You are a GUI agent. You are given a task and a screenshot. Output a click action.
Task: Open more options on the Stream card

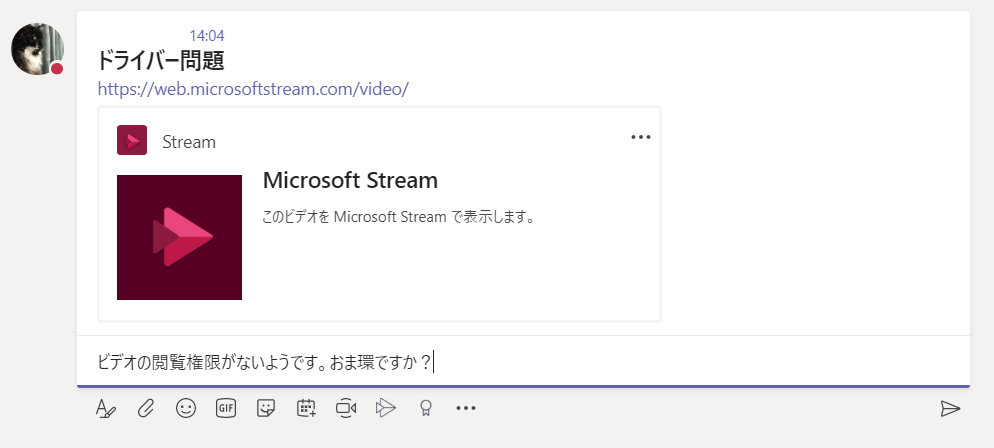coord(641,138)
